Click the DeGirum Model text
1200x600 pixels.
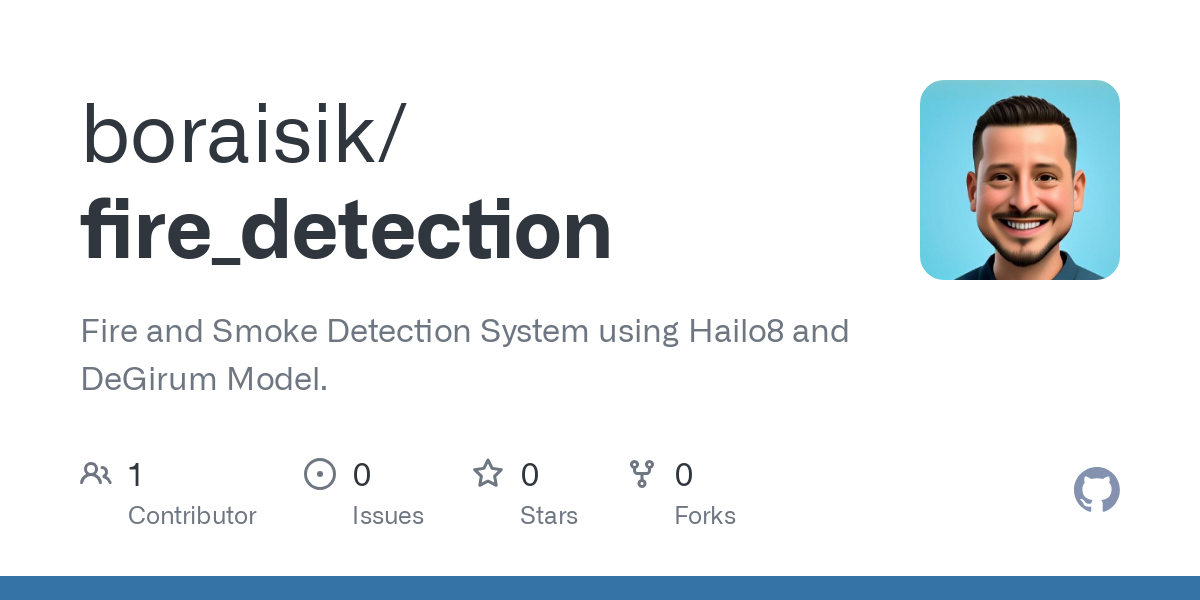coord(204,379)
